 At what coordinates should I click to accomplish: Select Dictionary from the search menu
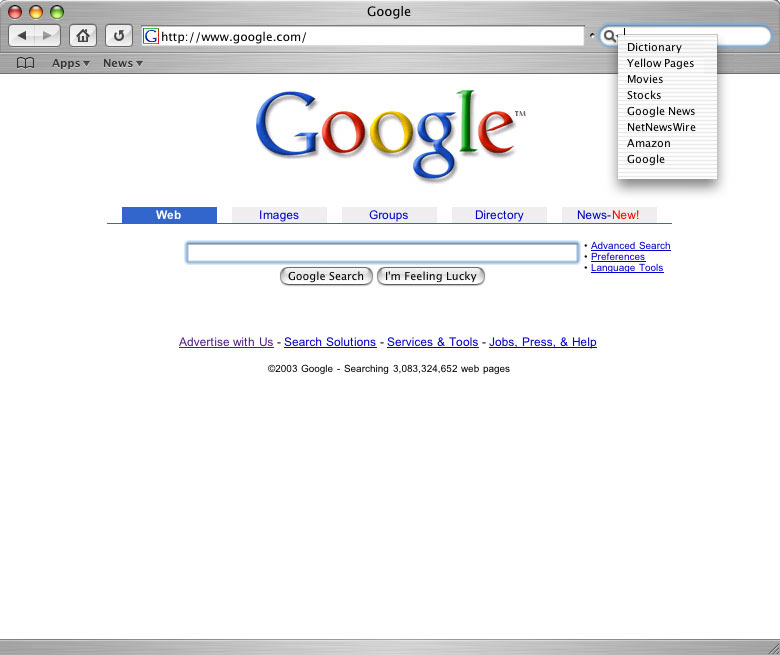pos(654,47)
